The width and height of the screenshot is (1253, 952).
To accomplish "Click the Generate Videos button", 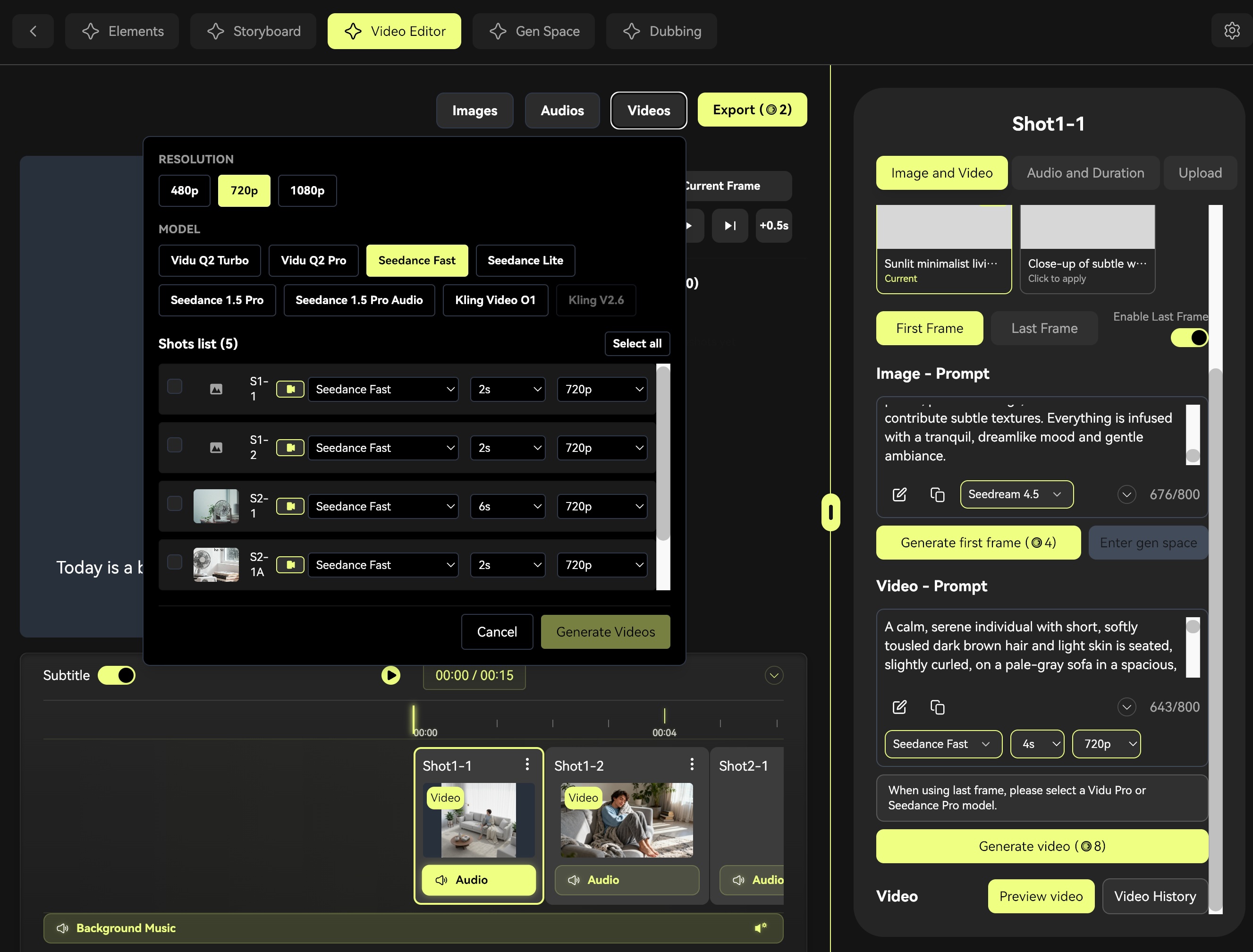I will click(x=606, y=632).
